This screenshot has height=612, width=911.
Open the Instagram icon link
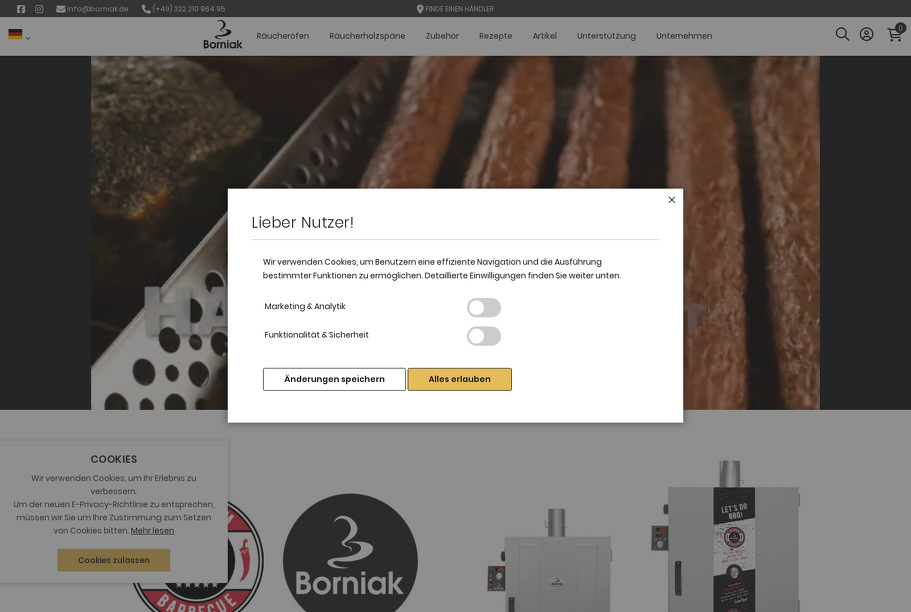39,9
